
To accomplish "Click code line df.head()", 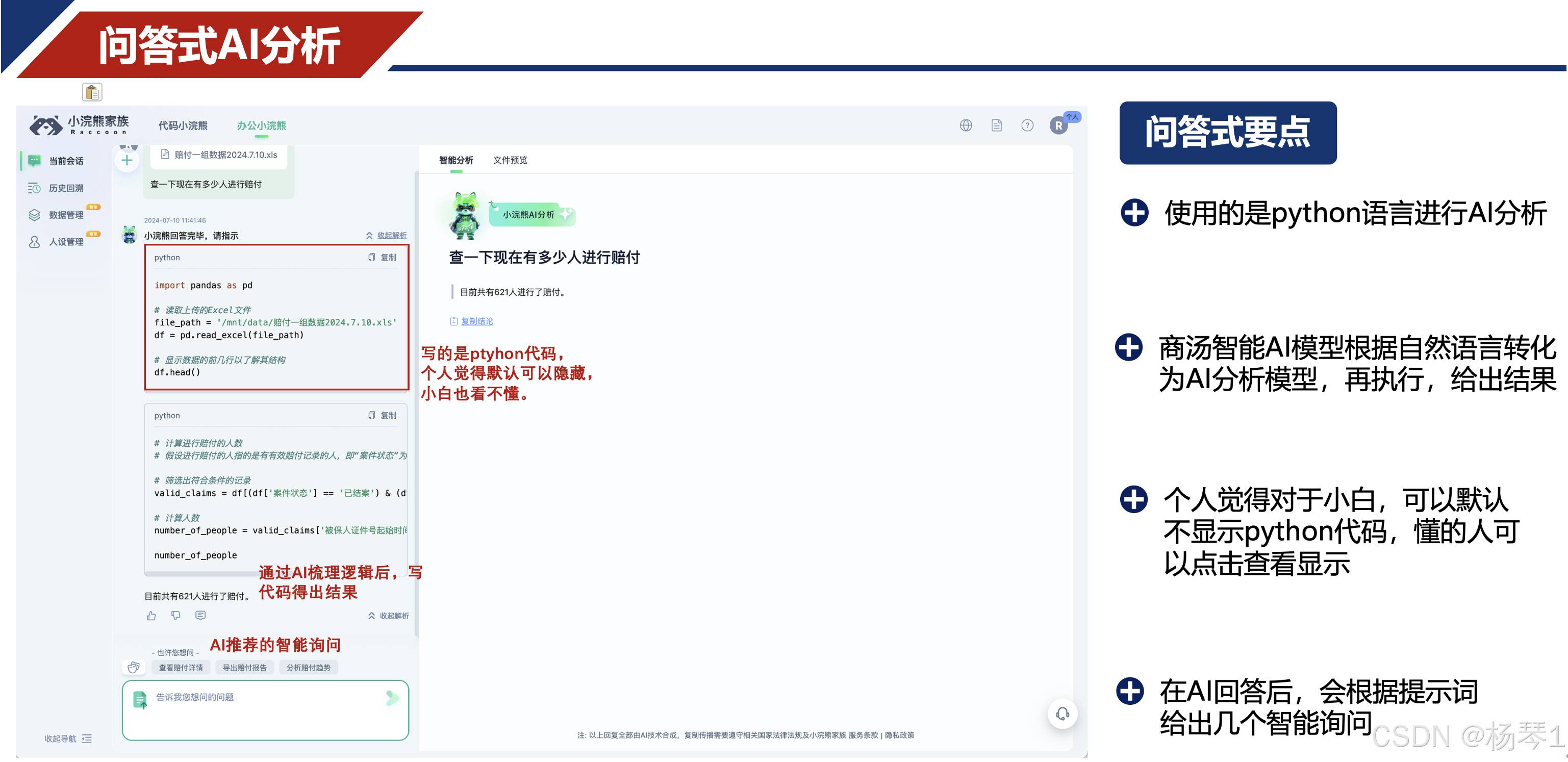I will tap(177, 372).
